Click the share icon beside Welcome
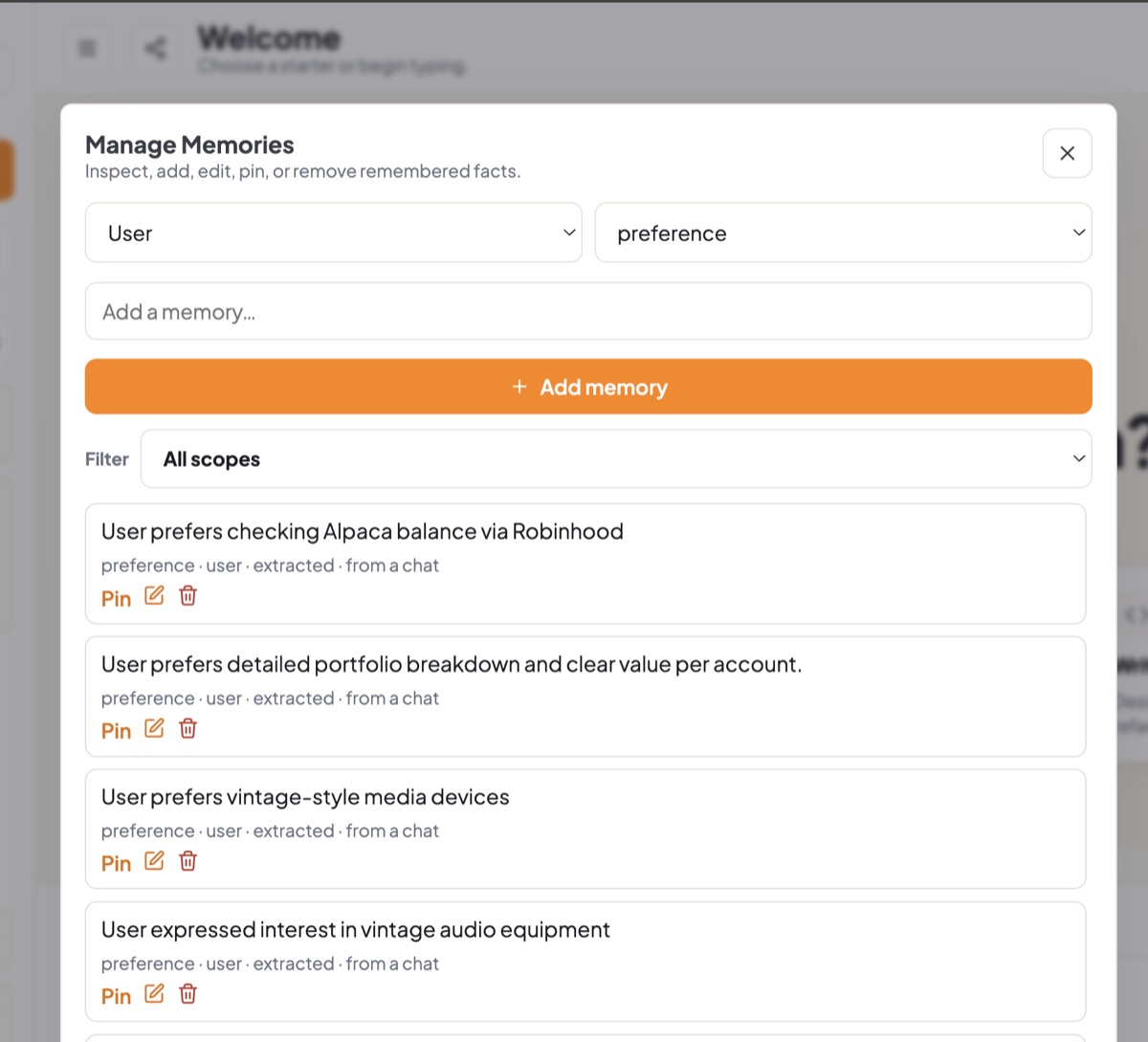Image resolution: width=1148 pixels, height=1042 pixels. click(x=155, y=48)
